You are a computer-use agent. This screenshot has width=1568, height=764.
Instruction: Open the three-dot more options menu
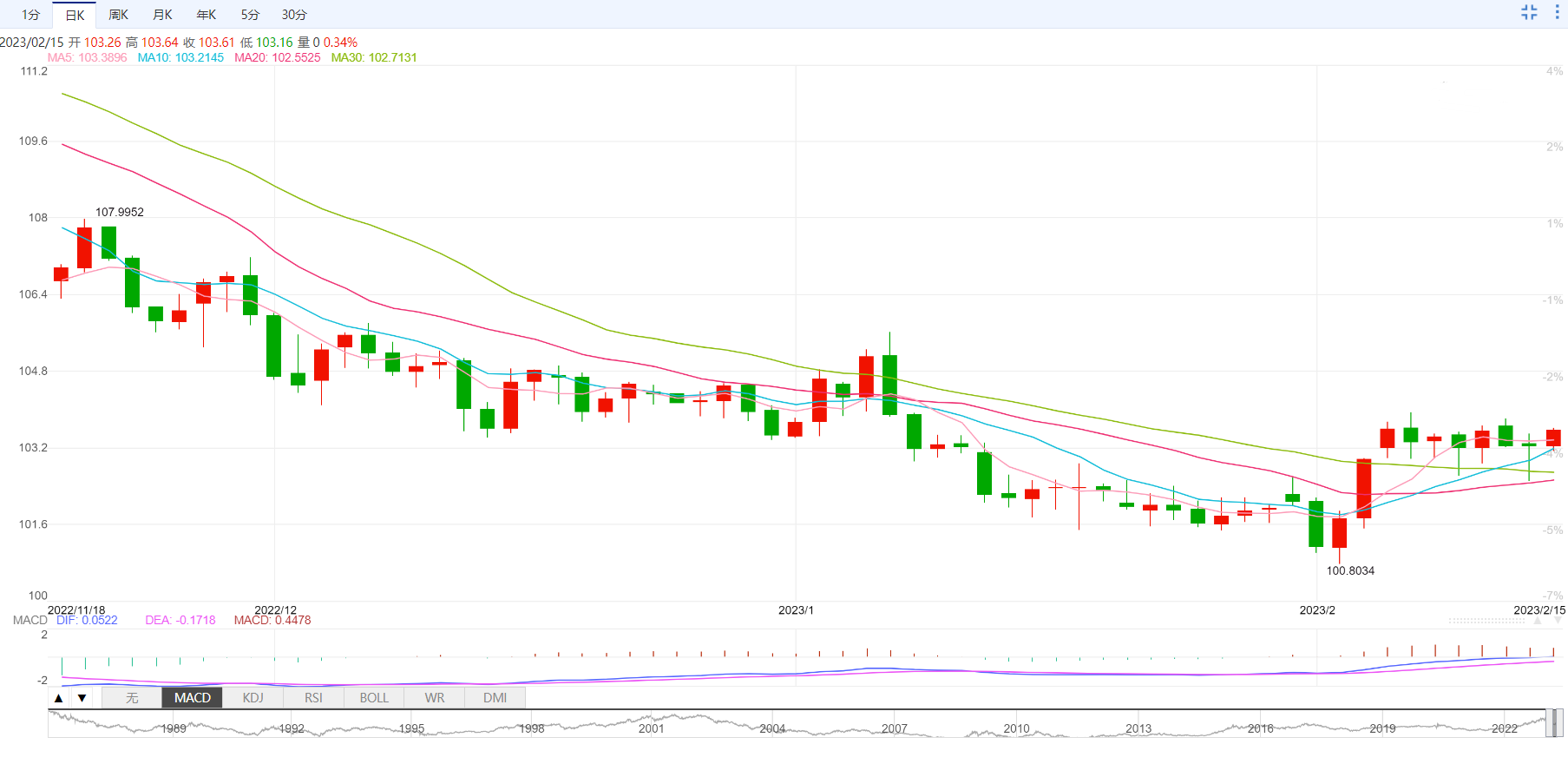tap(1557, 12)
